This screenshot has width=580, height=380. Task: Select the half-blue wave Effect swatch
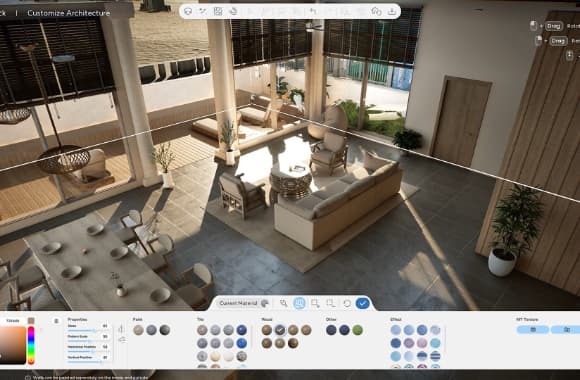[422, 357]
